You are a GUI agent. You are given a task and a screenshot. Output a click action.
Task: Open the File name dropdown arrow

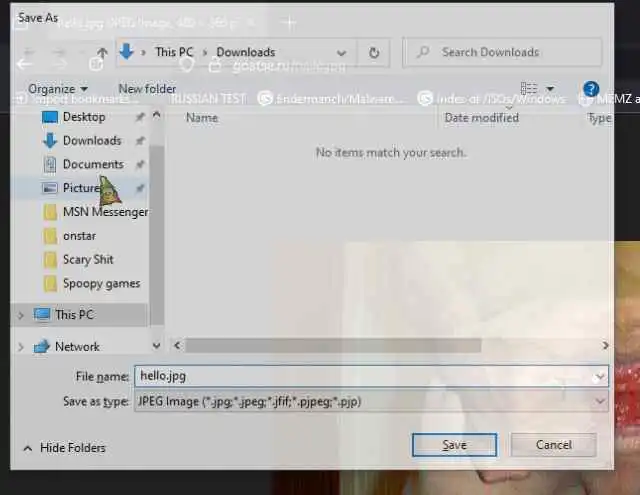click(600, 376)
